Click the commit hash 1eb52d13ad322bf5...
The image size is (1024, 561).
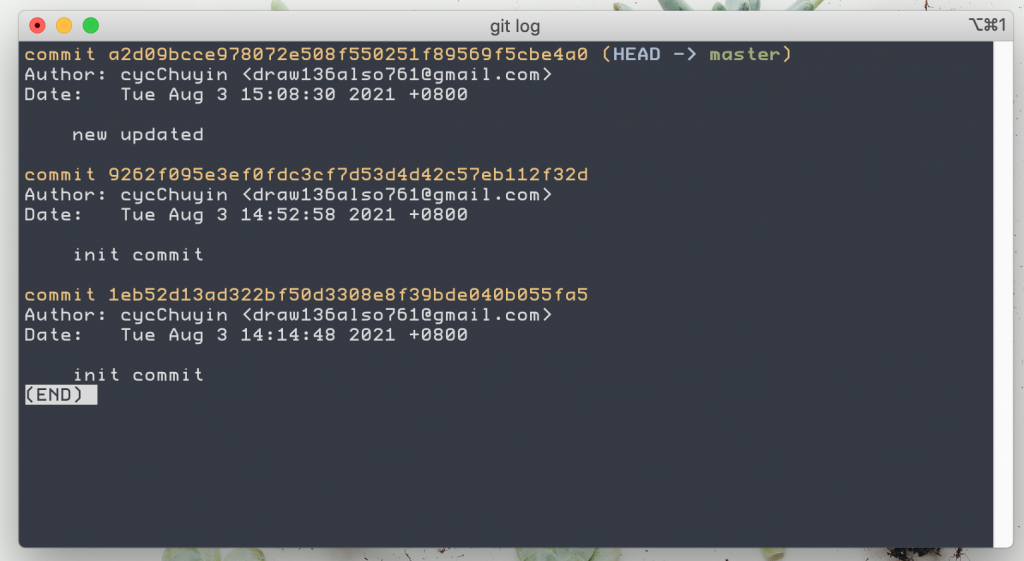click(x=348, y=295)
